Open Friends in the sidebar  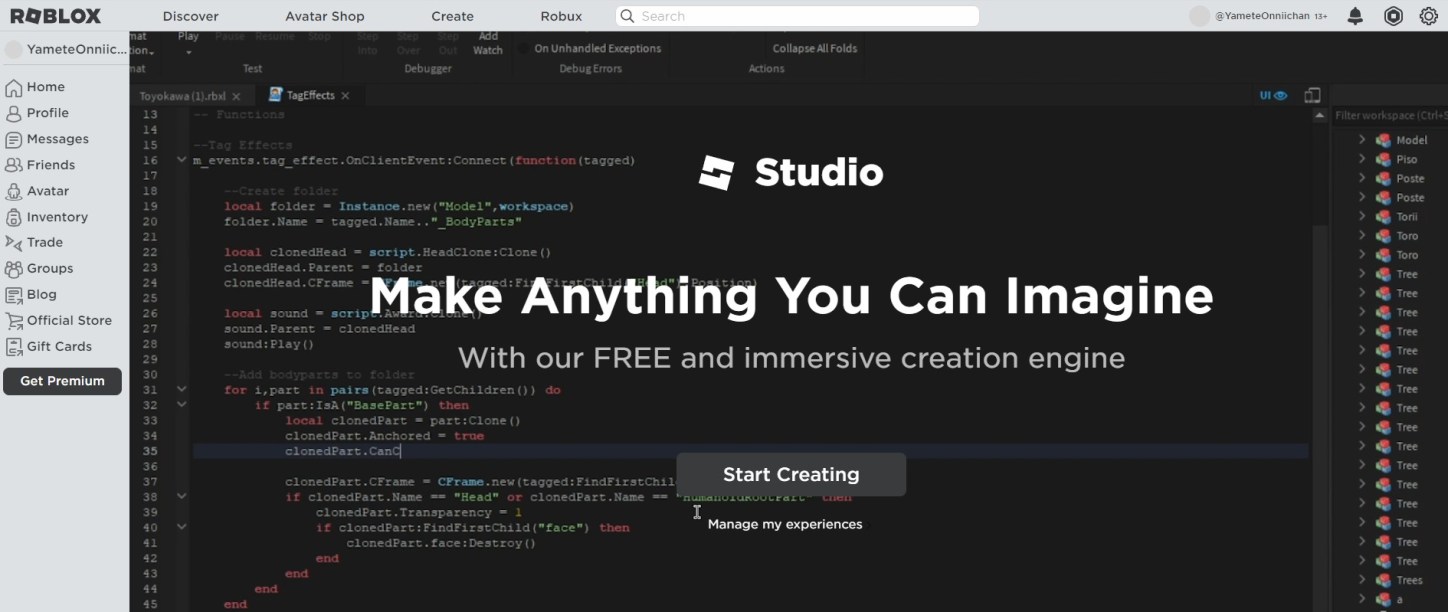50,165
